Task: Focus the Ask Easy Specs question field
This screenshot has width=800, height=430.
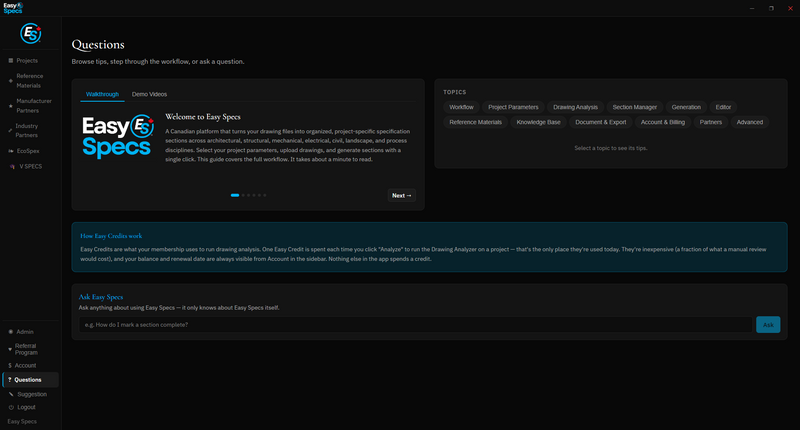Action: pyautogui.click(x=415, y=324)
